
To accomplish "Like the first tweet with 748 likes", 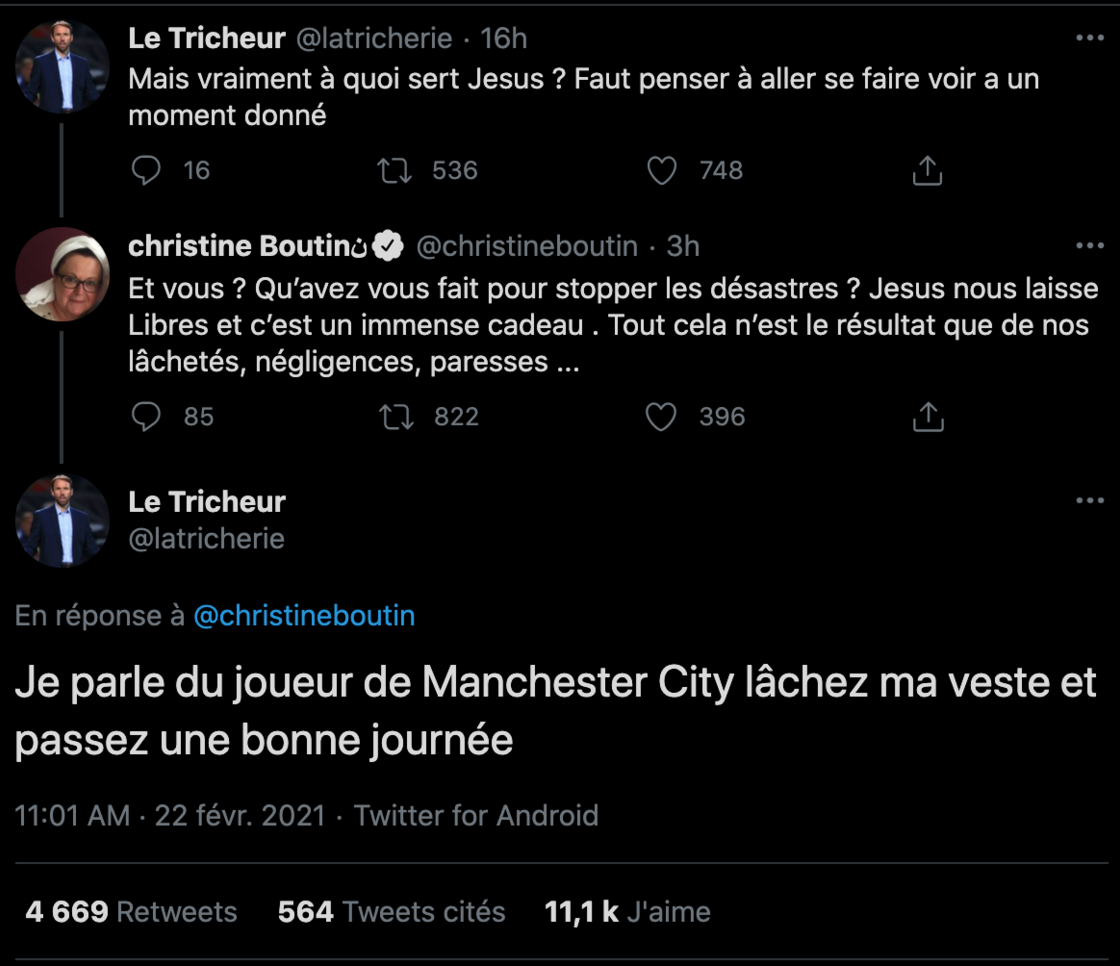I will click(662, 171).
